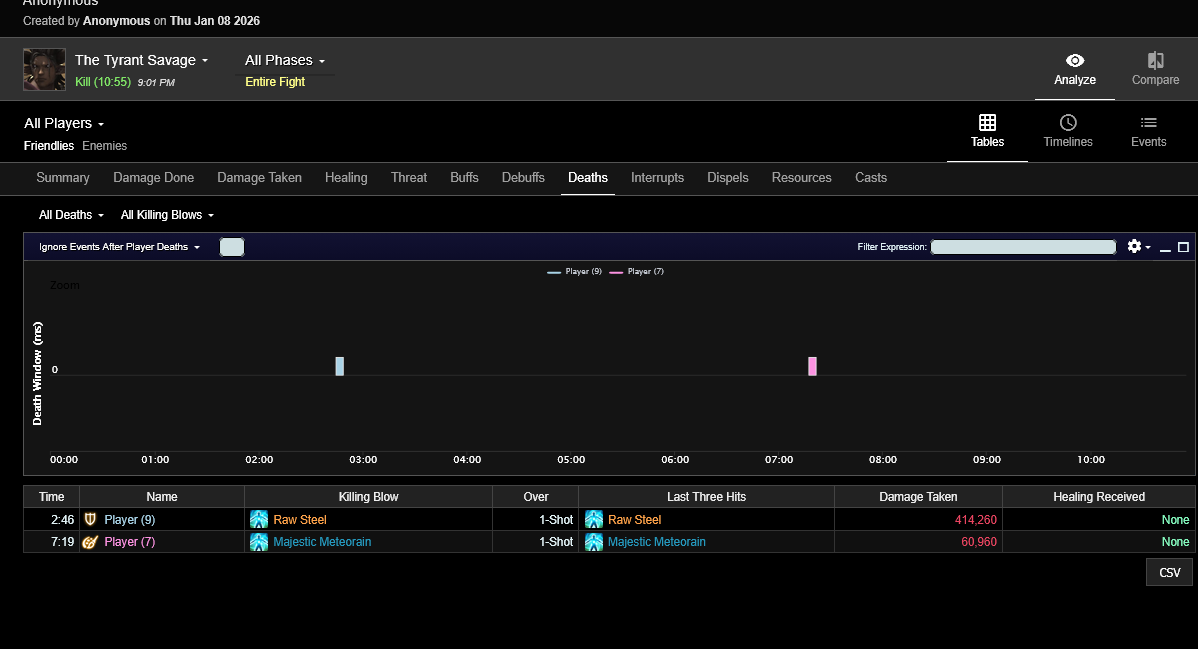Open Majestic Meteorain link in Killing Blow column
Image resolution: width=1198 pixels, height=649 pixels.
[x=322, y=542]
